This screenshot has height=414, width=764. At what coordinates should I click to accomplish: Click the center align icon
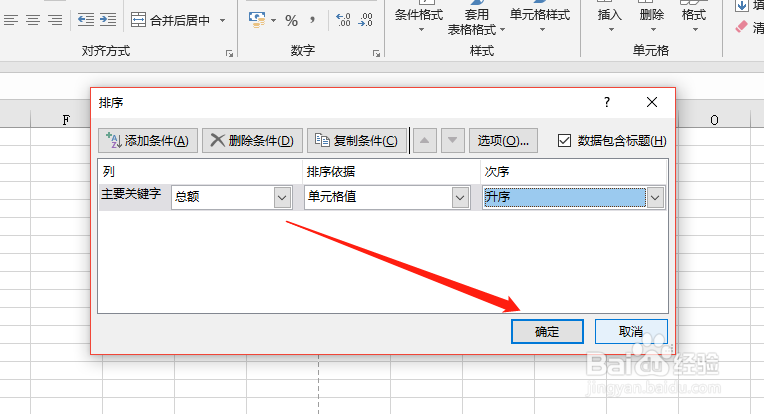point(33,20)
